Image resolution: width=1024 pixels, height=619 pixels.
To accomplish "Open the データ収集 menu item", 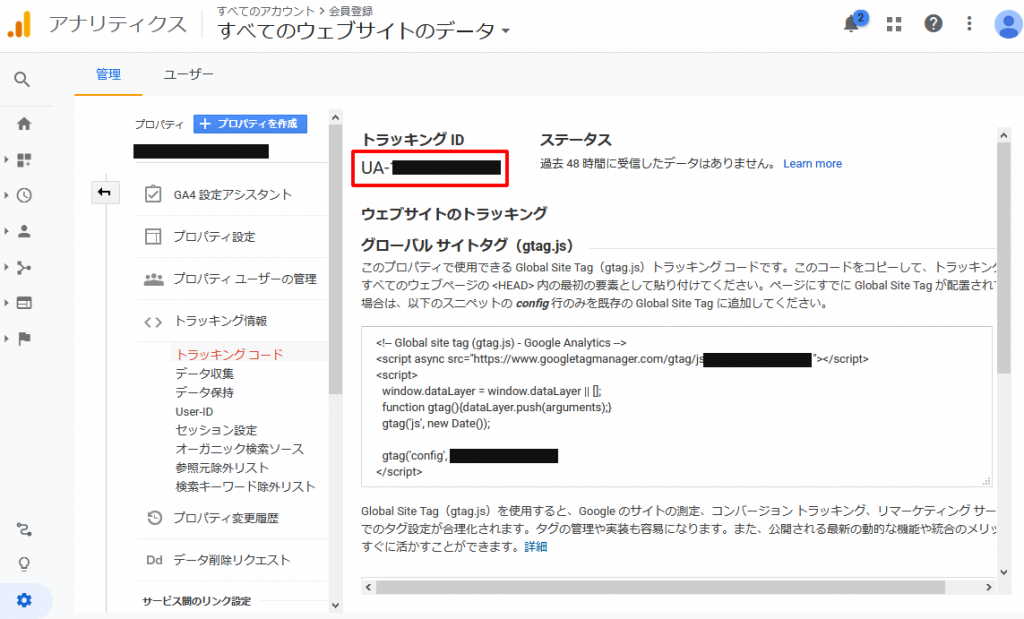I will pos(204,373).
